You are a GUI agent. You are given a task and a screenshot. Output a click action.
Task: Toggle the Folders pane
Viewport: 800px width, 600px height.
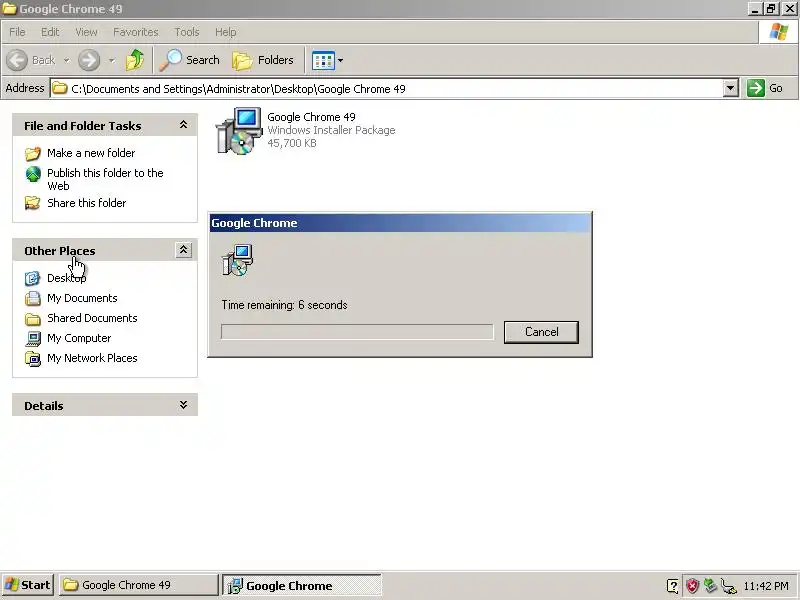(263, 60)
